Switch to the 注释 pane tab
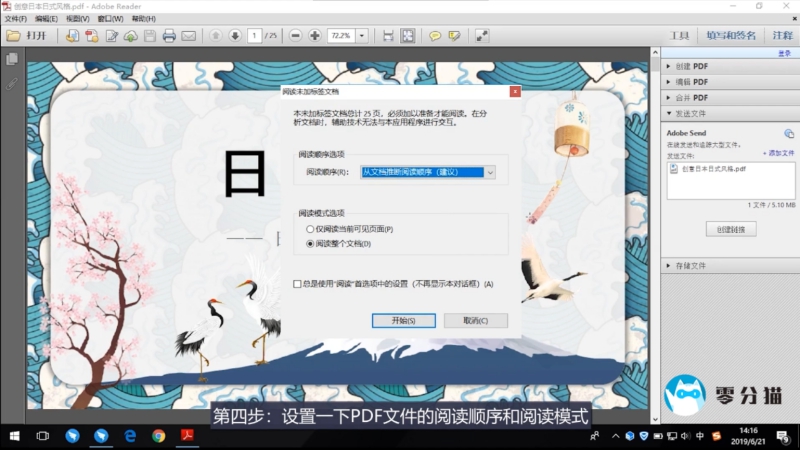 coord(782,36)
